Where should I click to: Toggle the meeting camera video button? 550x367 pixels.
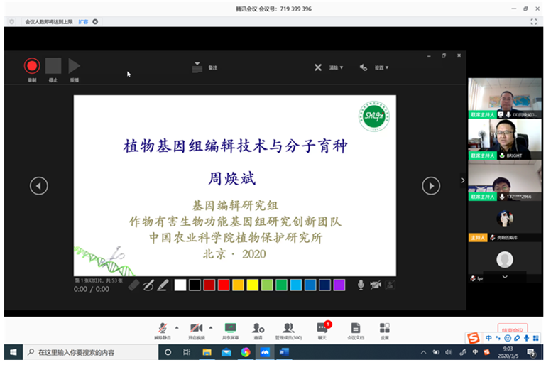pyautogui.click(x=196, y=331)
